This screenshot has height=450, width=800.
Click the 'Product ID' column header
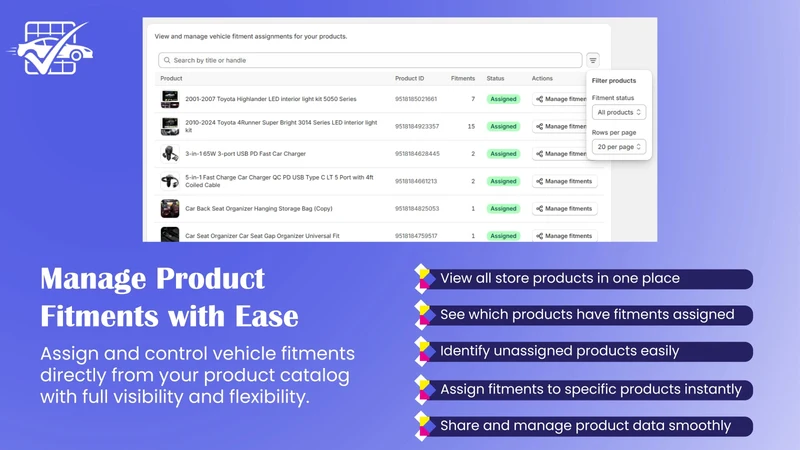tap(409, 79)
